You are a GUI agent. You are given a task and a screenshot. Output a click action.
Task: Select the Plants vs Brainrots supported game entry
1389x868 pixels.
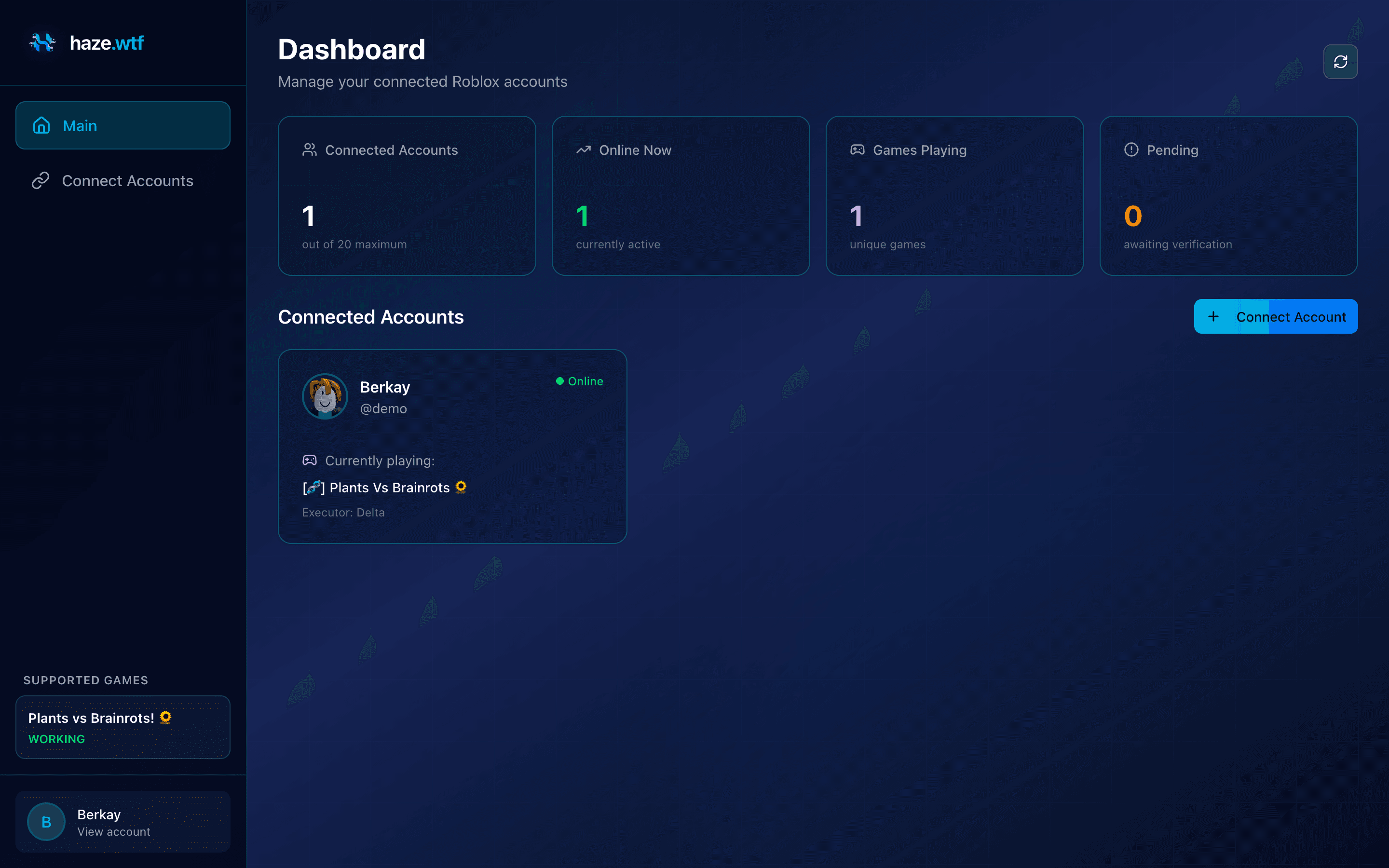[x=123, y=727]
